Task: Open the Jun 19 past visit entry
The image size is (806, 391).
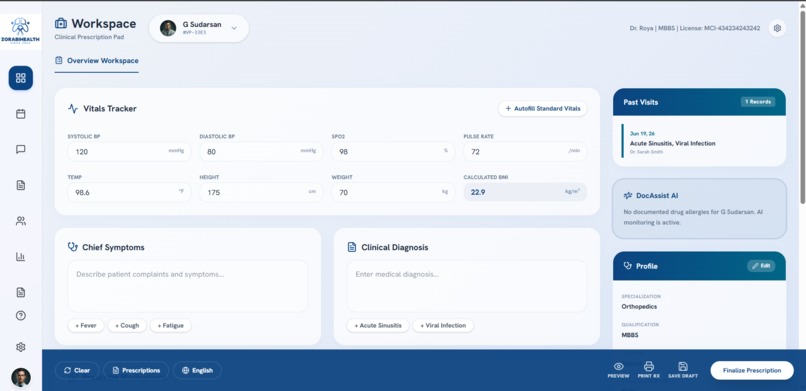Action: 700,142
